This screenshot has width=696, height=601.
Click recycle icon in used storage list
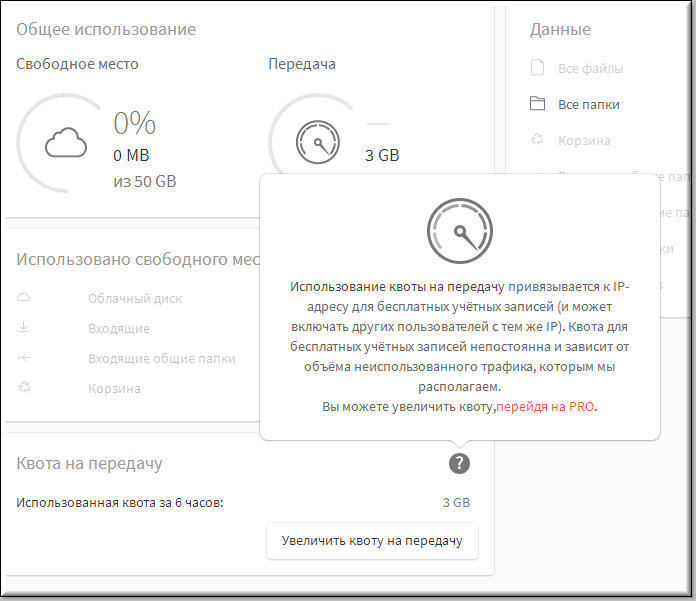click(x=24, y=388)
